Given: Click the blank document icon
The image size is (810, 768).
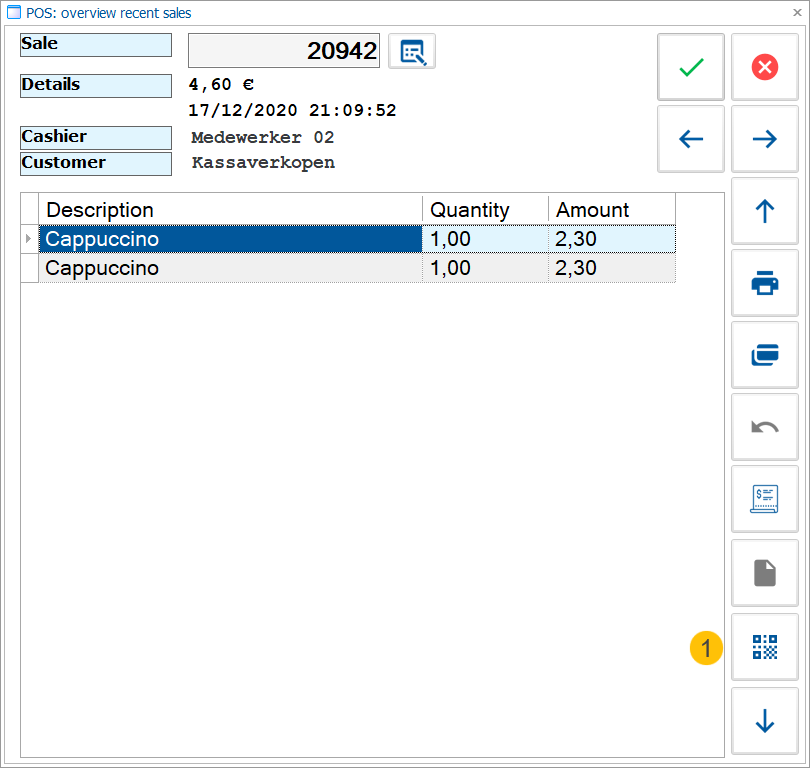Looking at the screenshot, I should [x=764, y=572].
